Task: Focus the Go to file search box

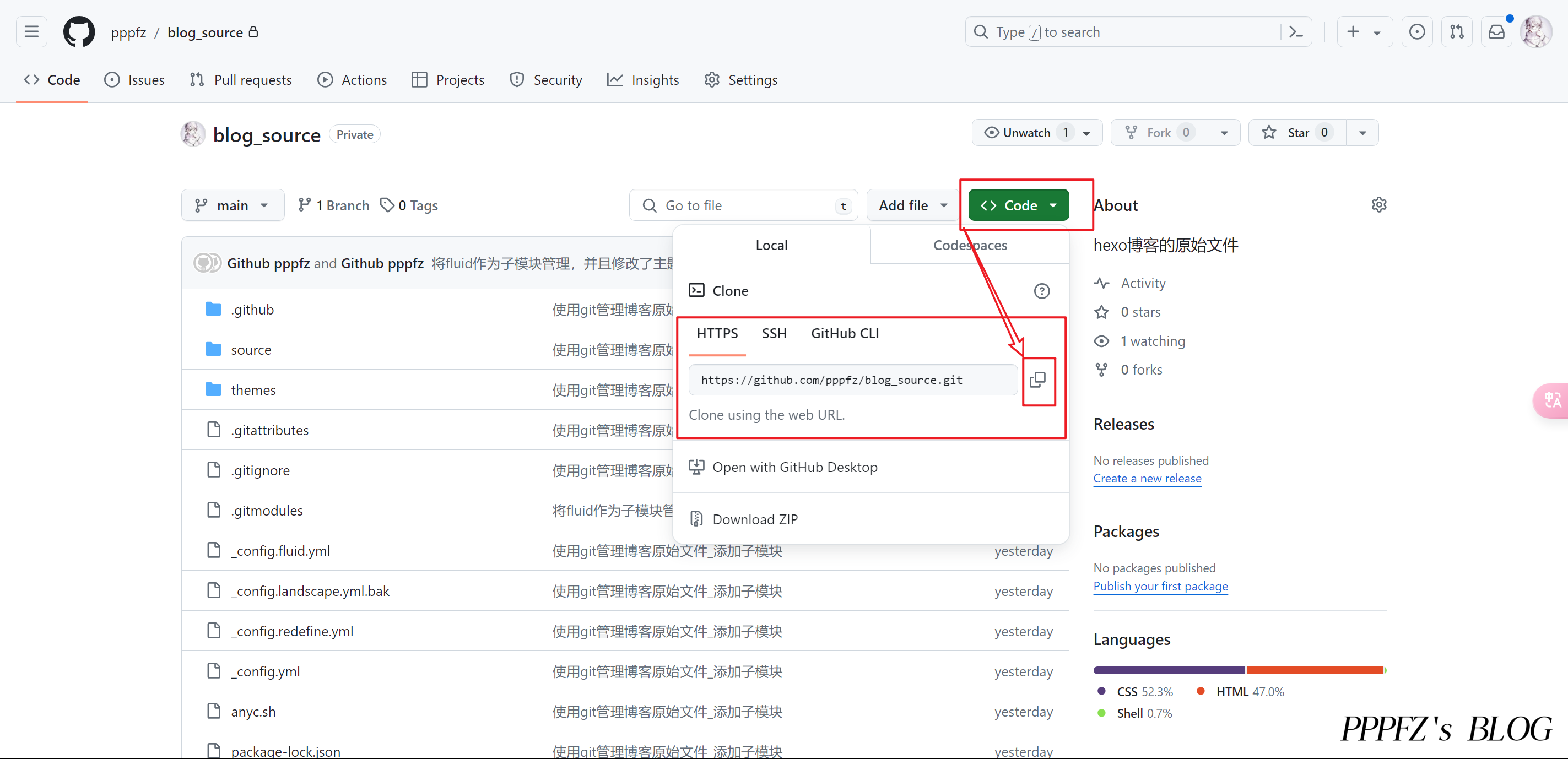Action: pos(743,205)
